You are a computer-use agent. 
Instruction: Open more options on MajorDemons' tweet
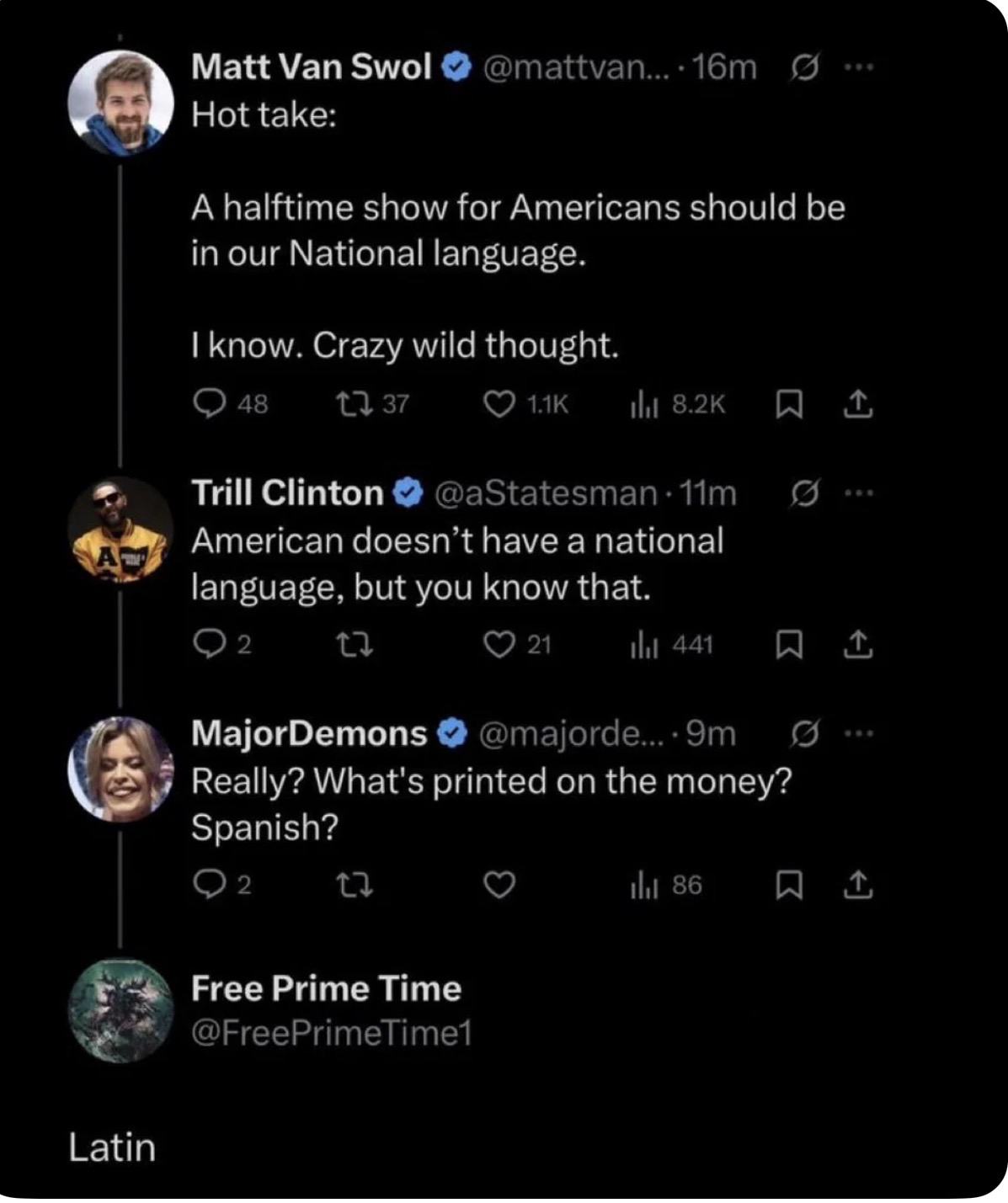(x=858, y=734)
